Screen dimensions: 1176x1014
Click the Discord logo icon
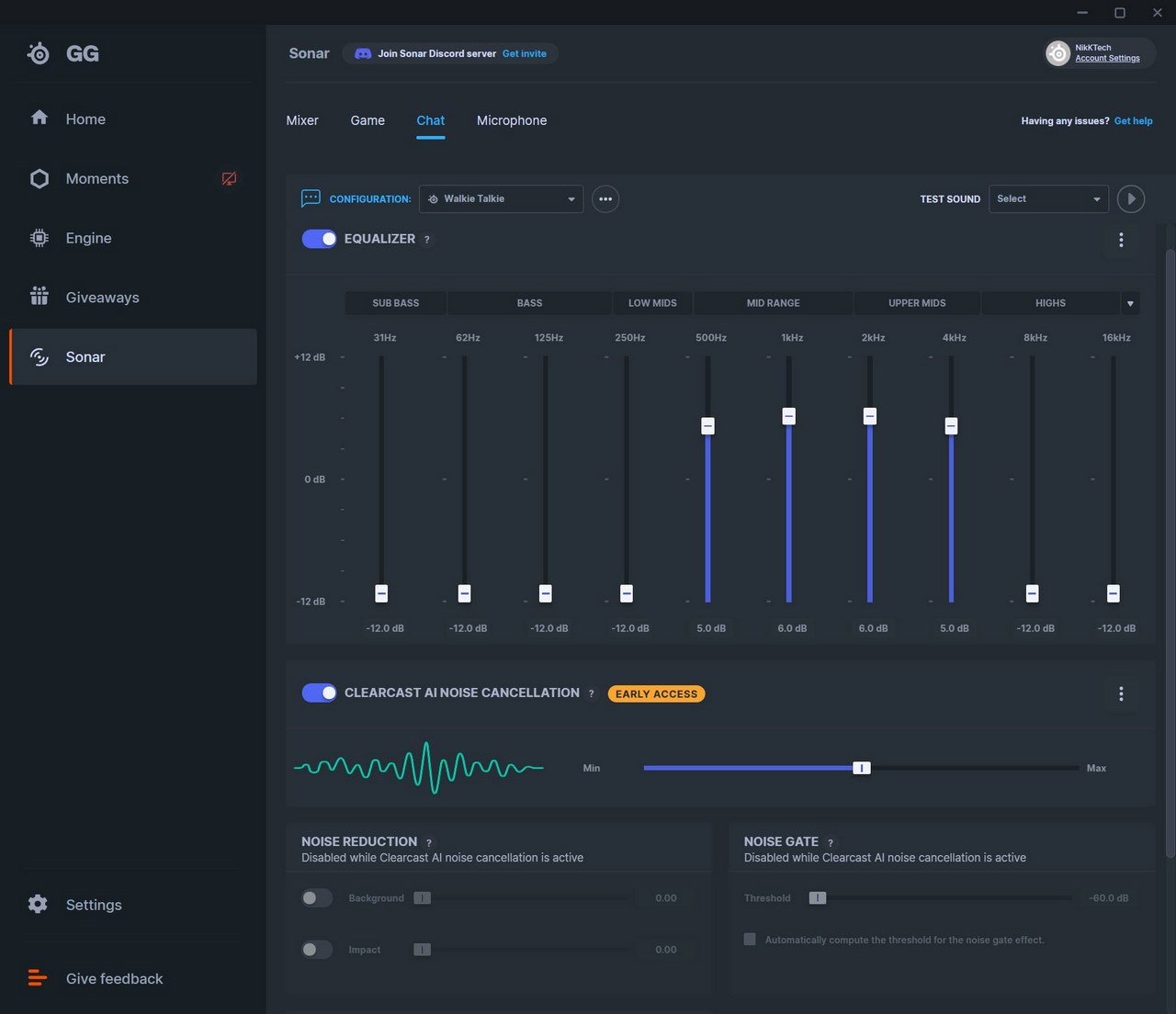pyautogui.click(x=363, y=53)
